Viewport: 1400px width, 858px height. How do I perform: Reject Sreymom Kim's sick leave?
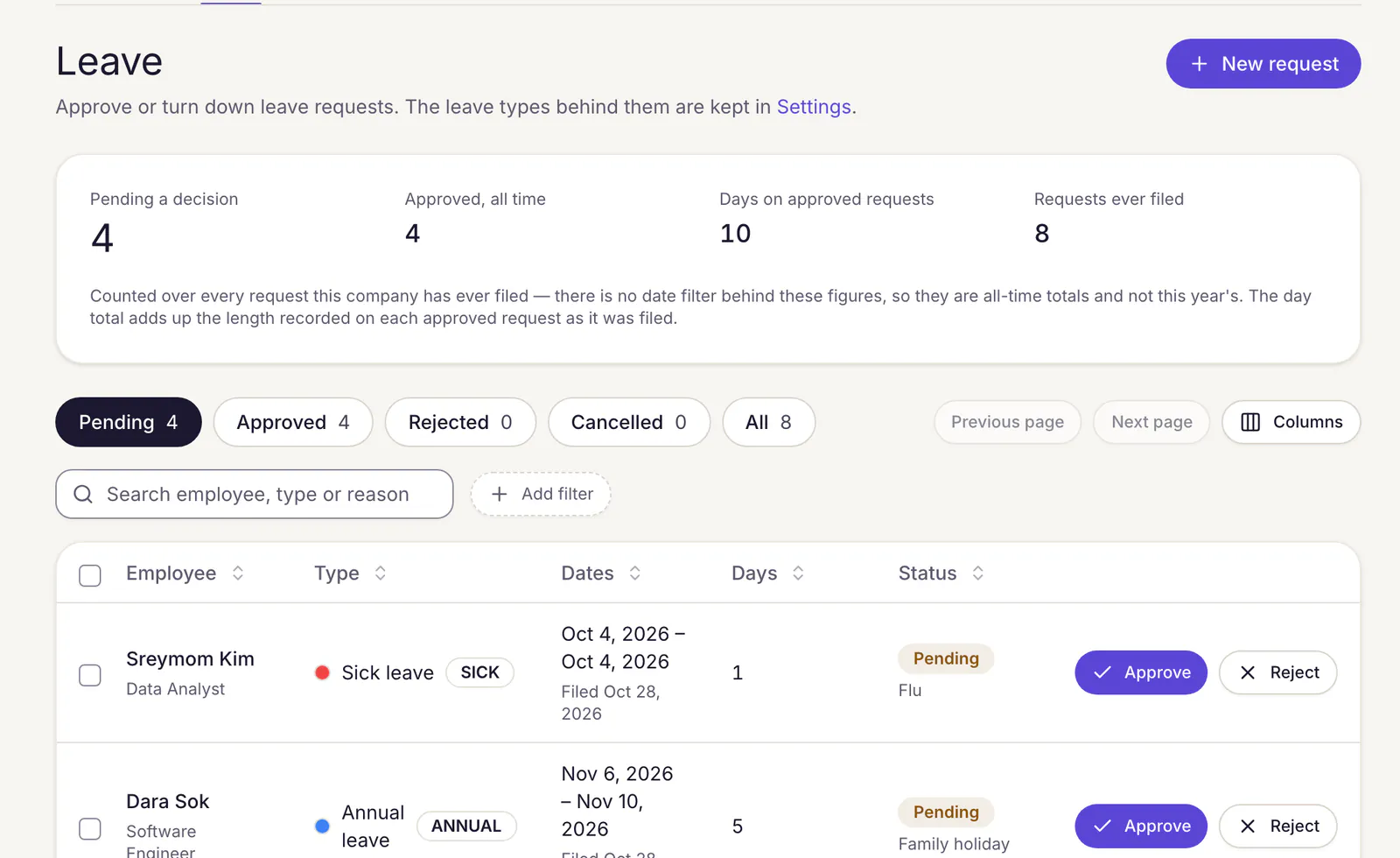click(x=1278, y=672)
